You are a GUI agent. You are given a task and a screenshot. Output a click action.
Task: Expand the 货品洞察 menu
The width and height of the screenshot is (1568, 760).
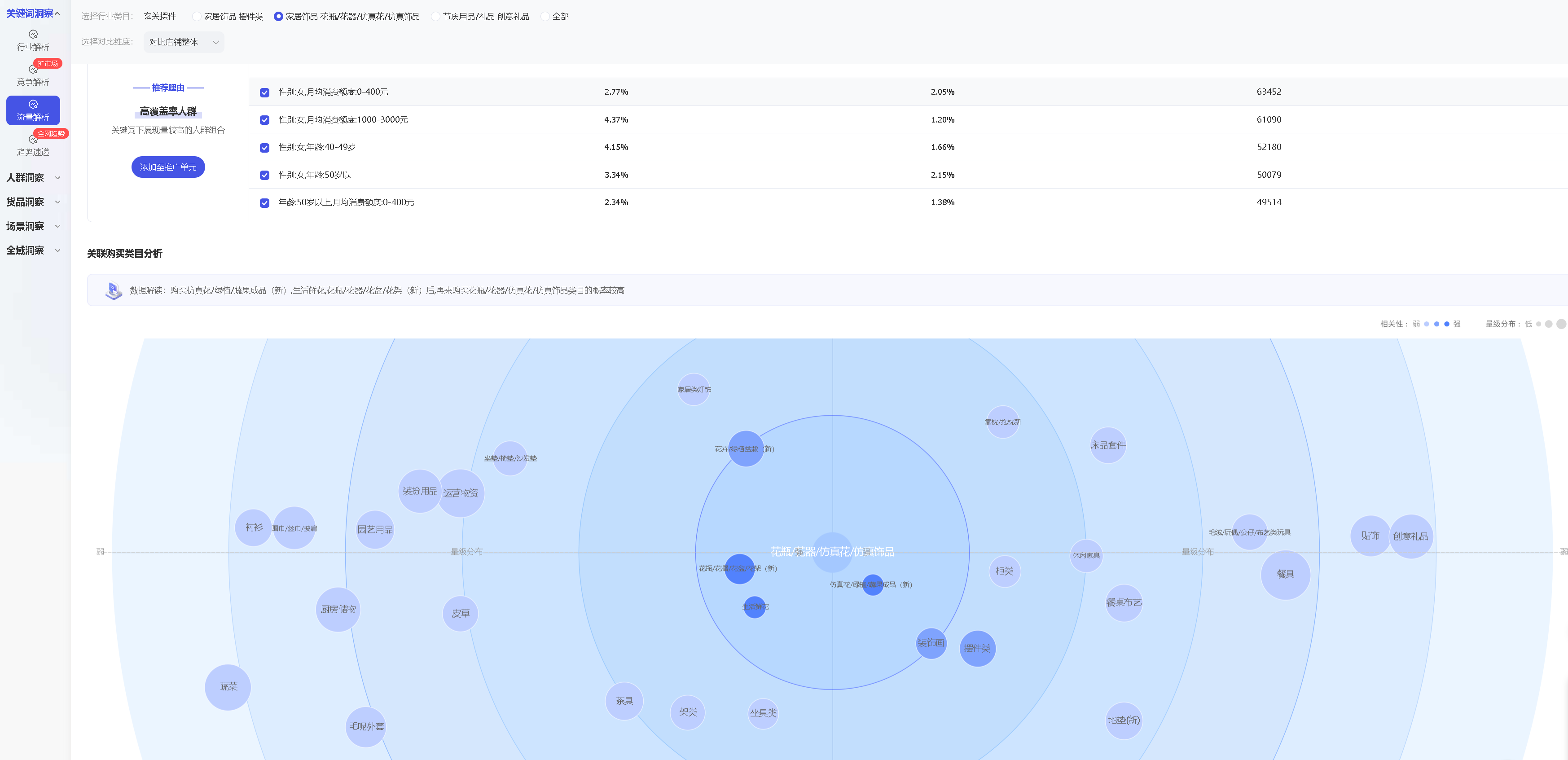click(33, 202)
